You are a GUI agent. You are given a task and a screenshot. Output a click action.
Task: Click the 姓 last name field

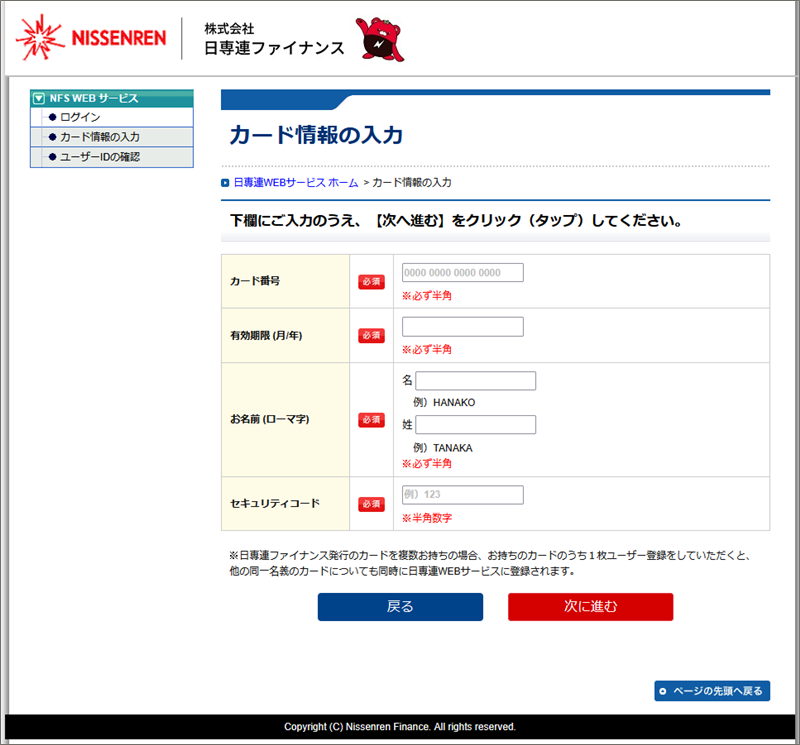475,425
